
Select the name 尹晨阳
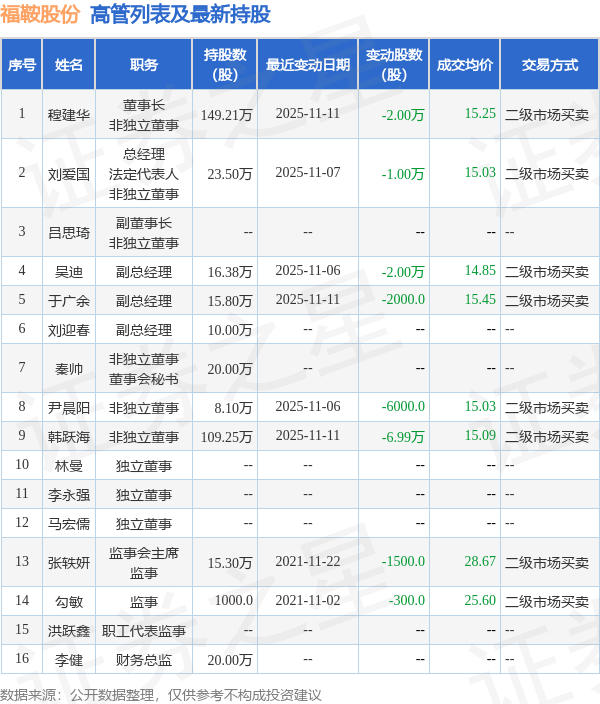point(69,408)
